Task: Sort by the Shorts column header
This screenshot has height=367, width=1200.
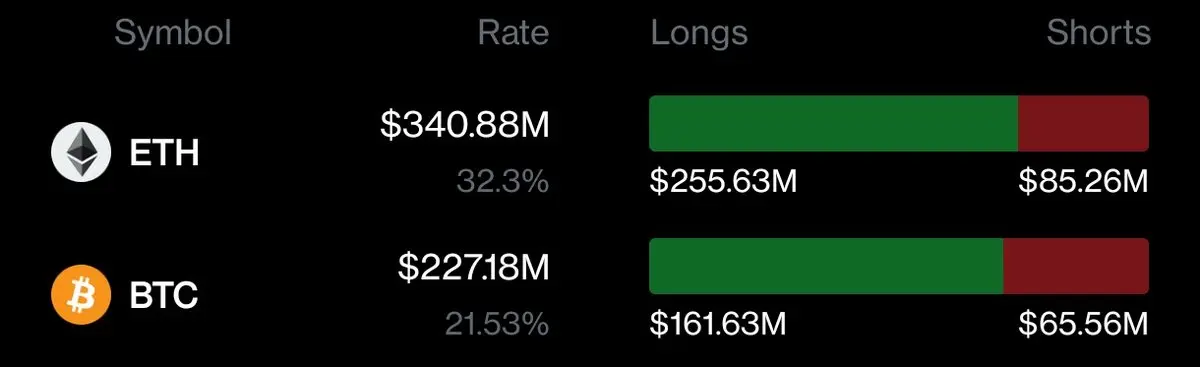Action: [1099, 33]
